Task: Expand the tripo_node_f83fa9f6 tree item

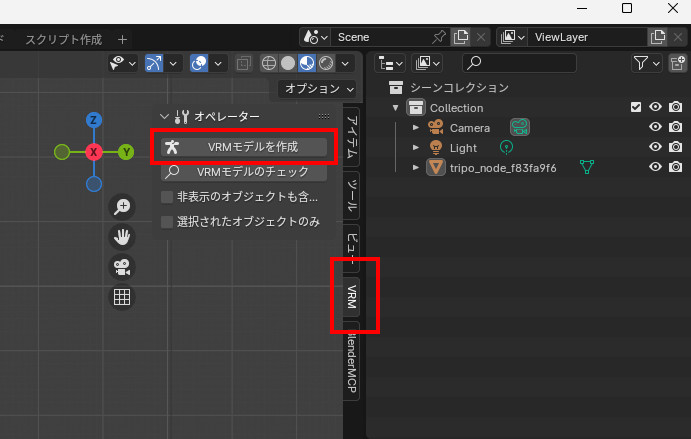Action: [417, 167]
